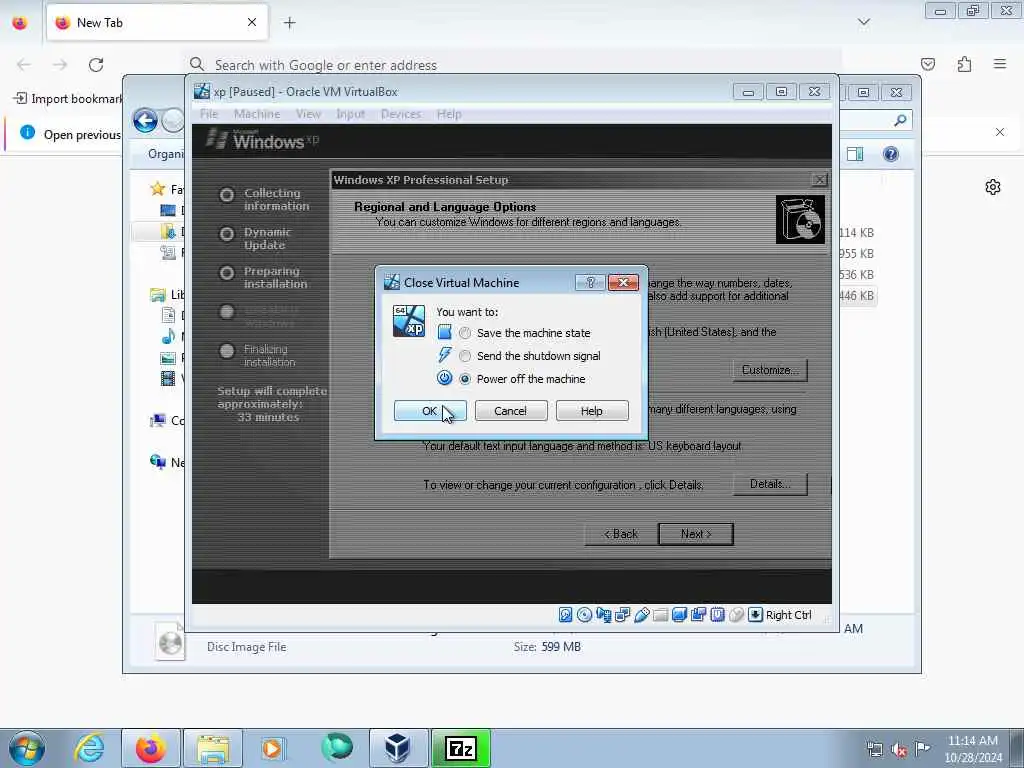Open new tab with plus button

click(289, 23)
